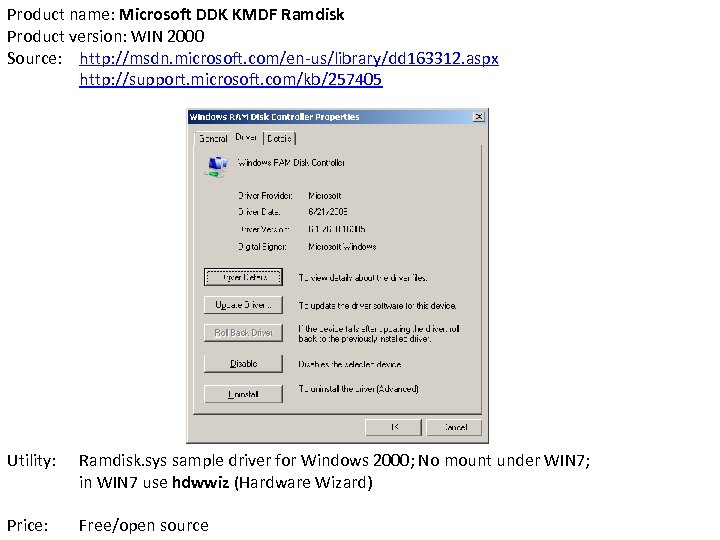720x540 pixels.
Task: Confirm the dialog with OK
Action: [x=394, y=427]
